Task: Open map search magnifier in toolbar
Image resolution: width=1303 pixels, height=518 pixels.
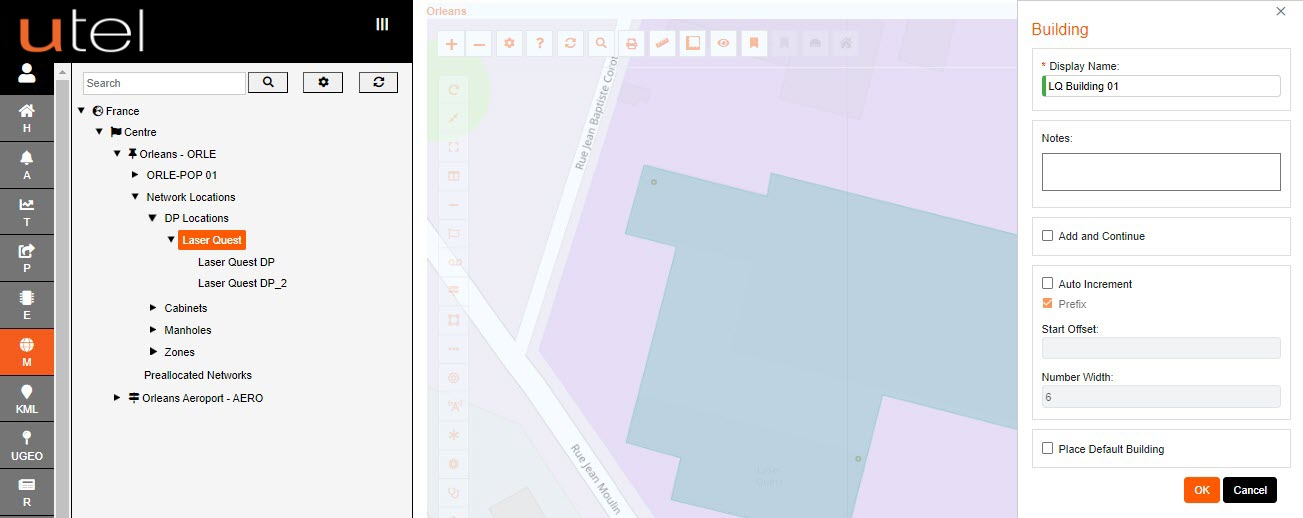Action: pyautogui.click(x=600, y=44)
